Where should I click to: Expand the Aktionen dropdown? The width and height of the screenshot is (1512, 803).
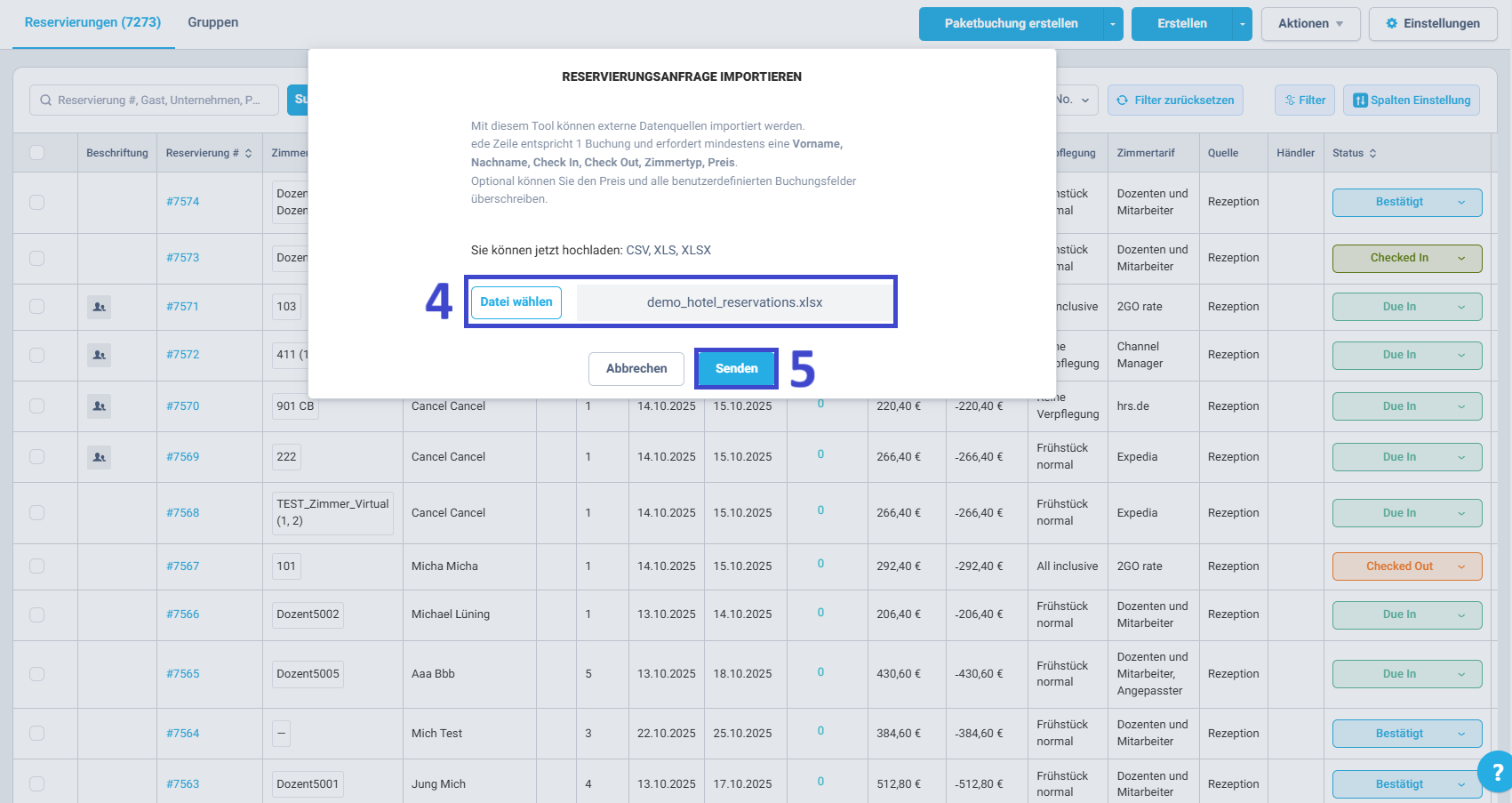click(x=1310, y=24)
